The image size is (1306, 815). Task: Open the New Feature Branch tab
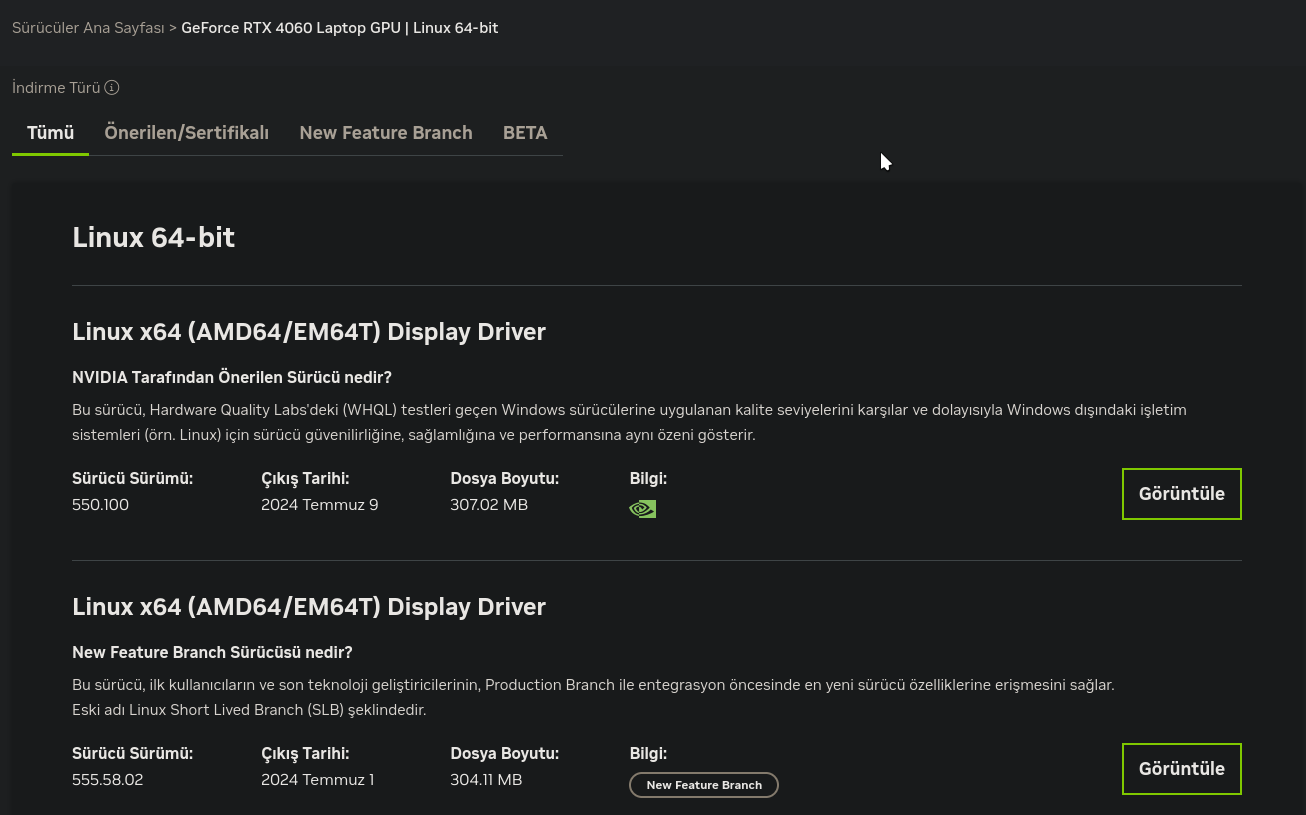386,133
